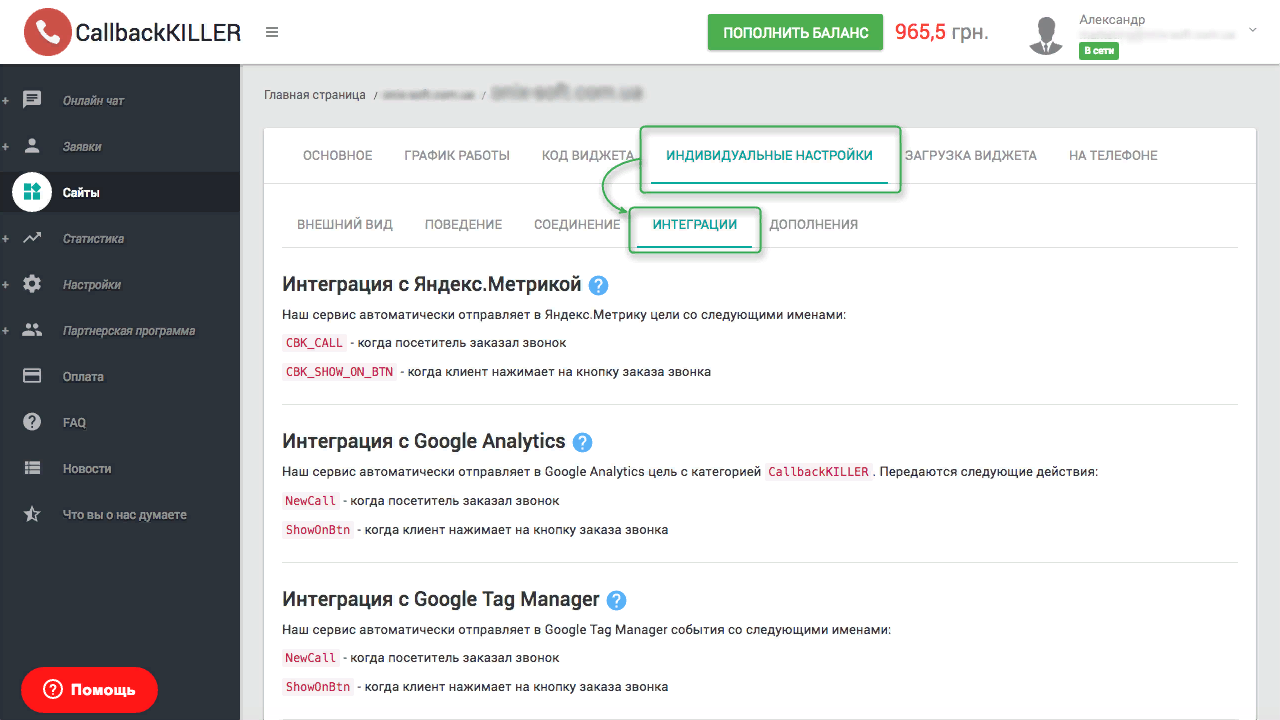Select the ИНДИВИДУАЛЬНЫЕ НАСТРОЙКИ tab
The height and width of the screenshot is (720, 1280).
[769, 156]
